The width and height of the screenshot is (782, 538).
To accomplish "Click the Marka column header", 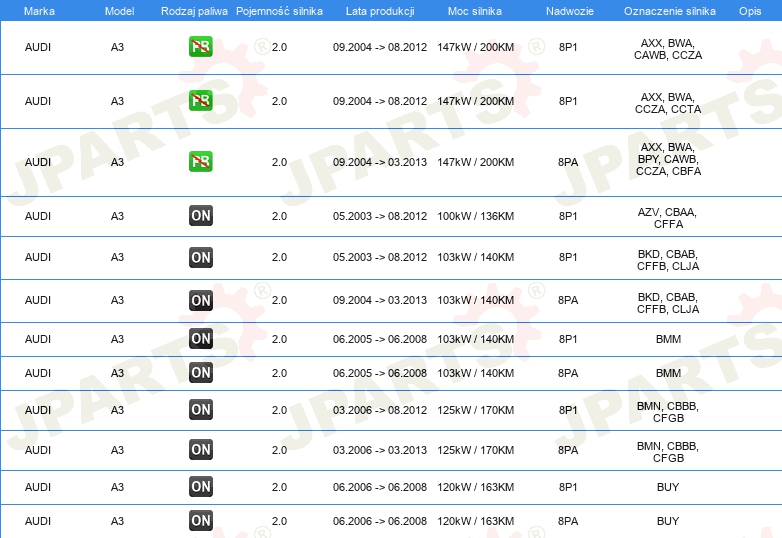I will pyautogui.click(x=39, y=10).
